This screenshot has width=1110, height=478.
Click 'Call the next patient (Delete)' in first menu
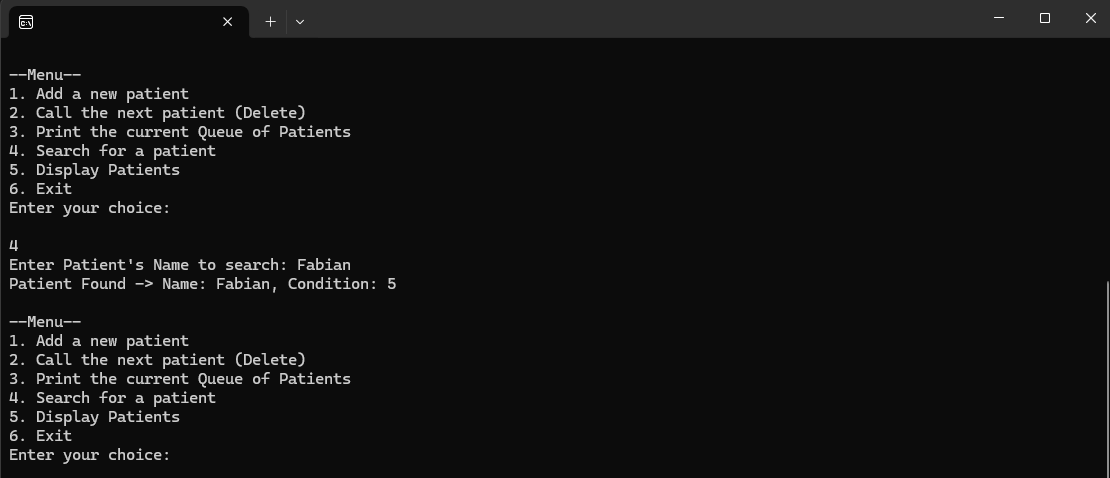(x=170, y=113)
